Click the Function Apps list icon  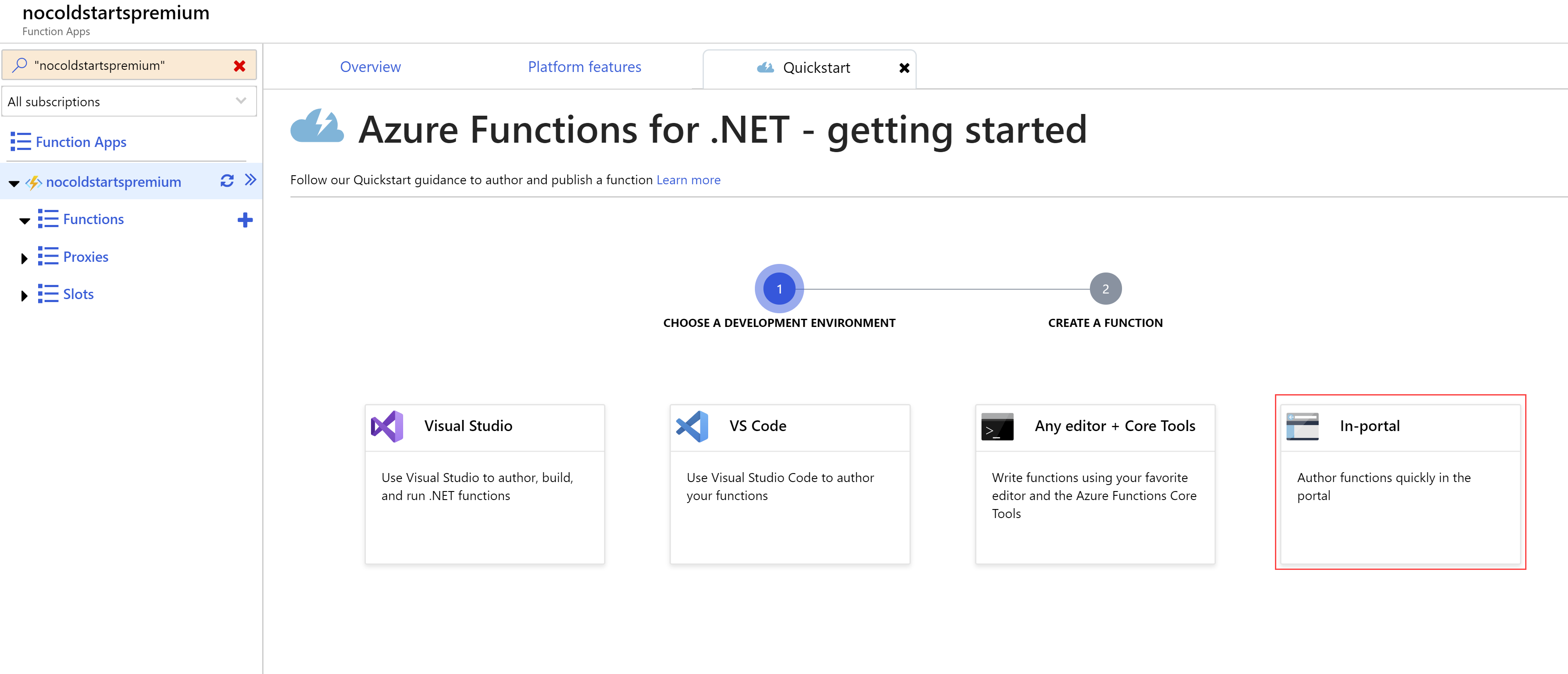21,142
